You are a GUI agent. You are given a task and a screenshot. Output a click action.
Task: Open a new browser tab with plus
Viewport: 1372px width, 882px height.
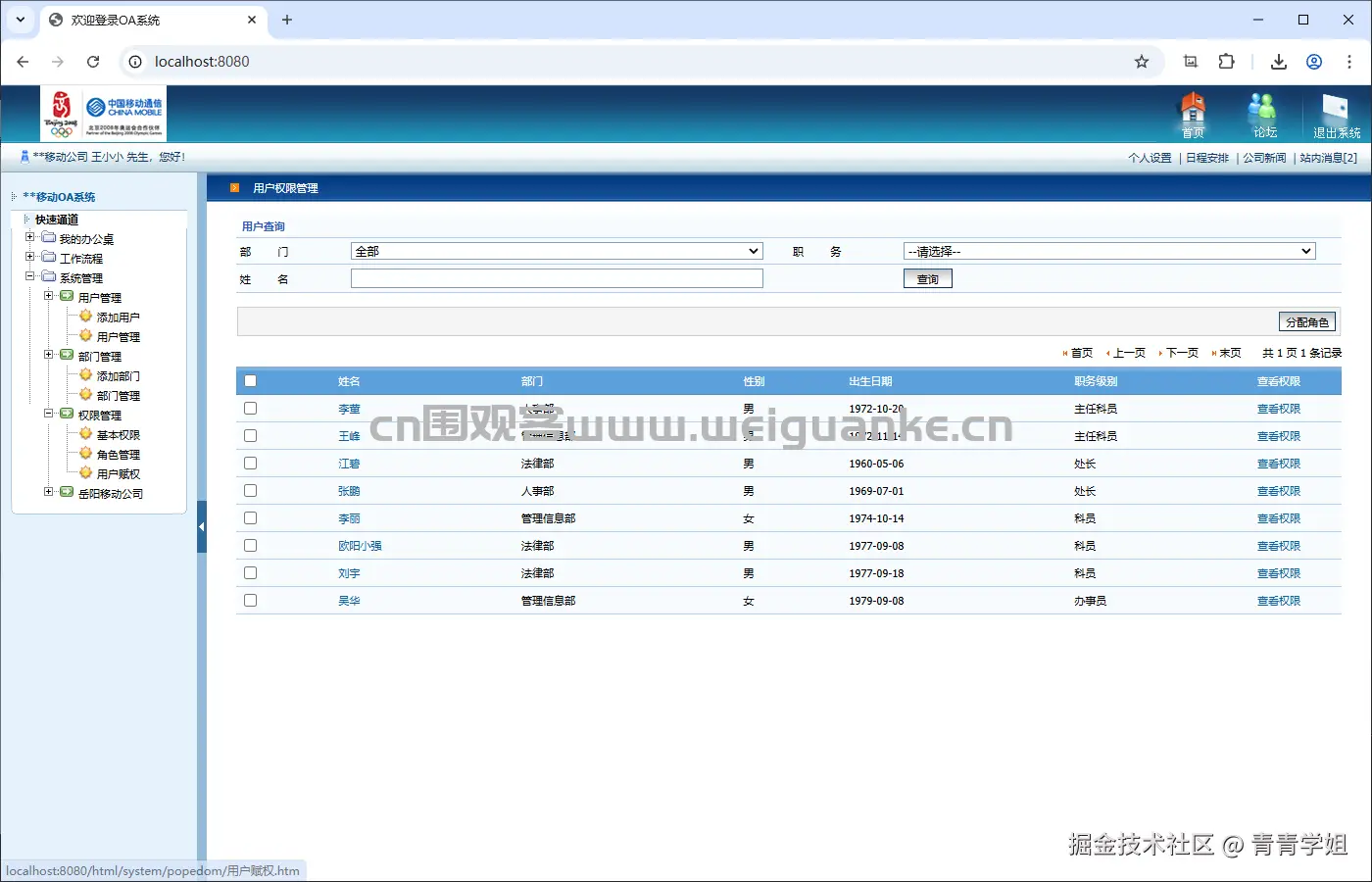tap(287, 20)
